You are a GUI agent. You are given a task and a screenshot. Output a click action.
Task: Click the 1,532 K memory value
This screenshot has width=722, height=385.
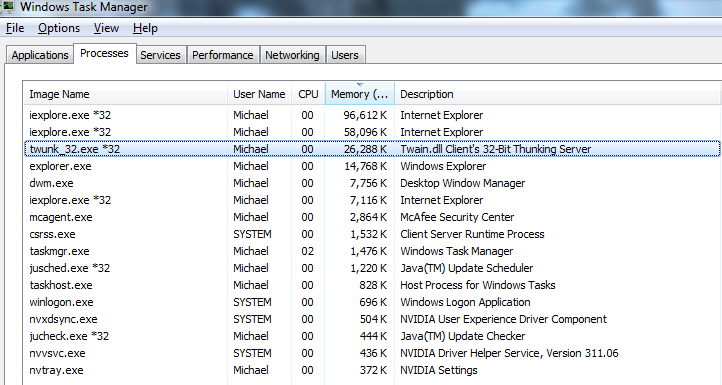(368, 234)
